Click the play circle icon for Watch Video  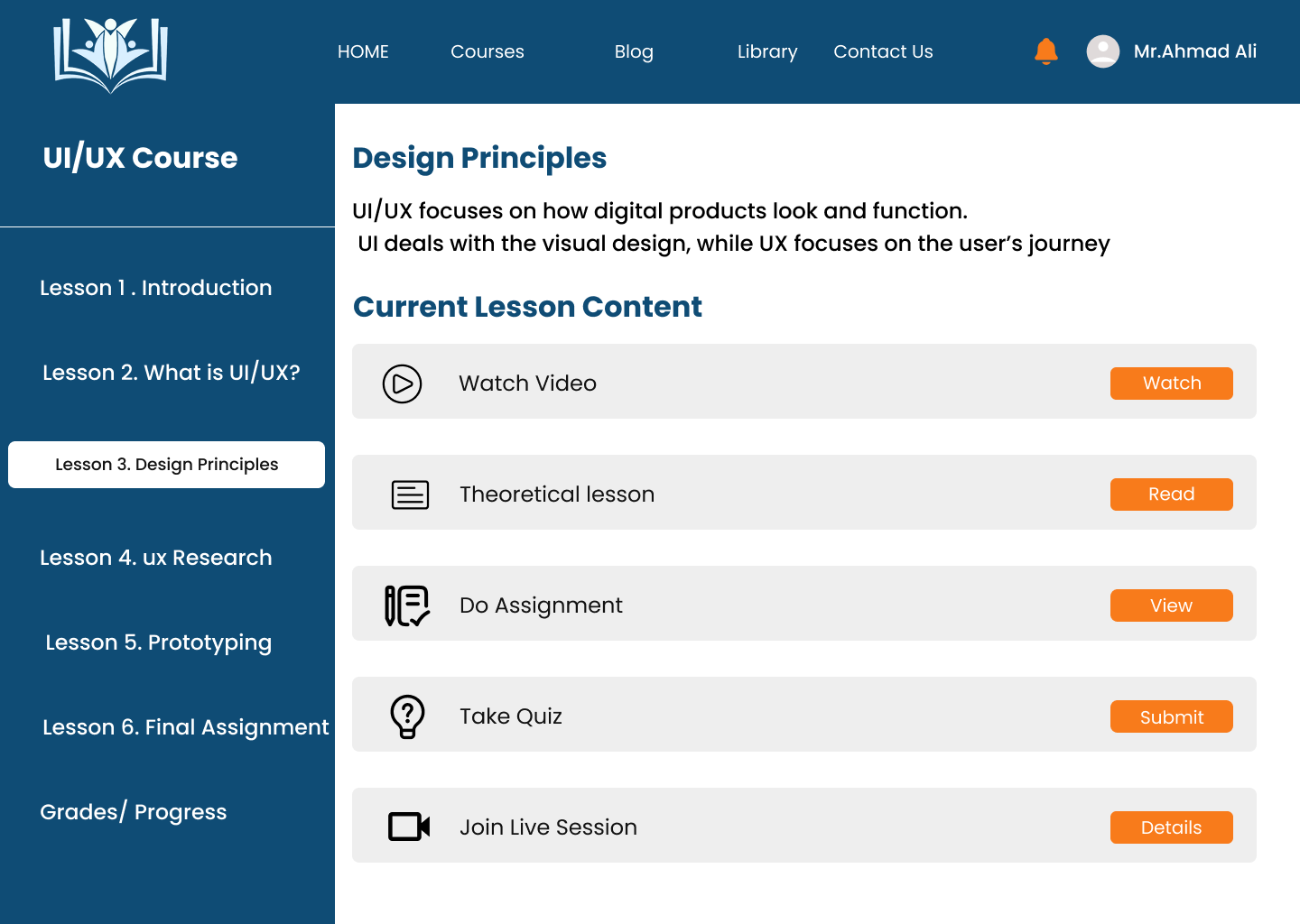402,383
